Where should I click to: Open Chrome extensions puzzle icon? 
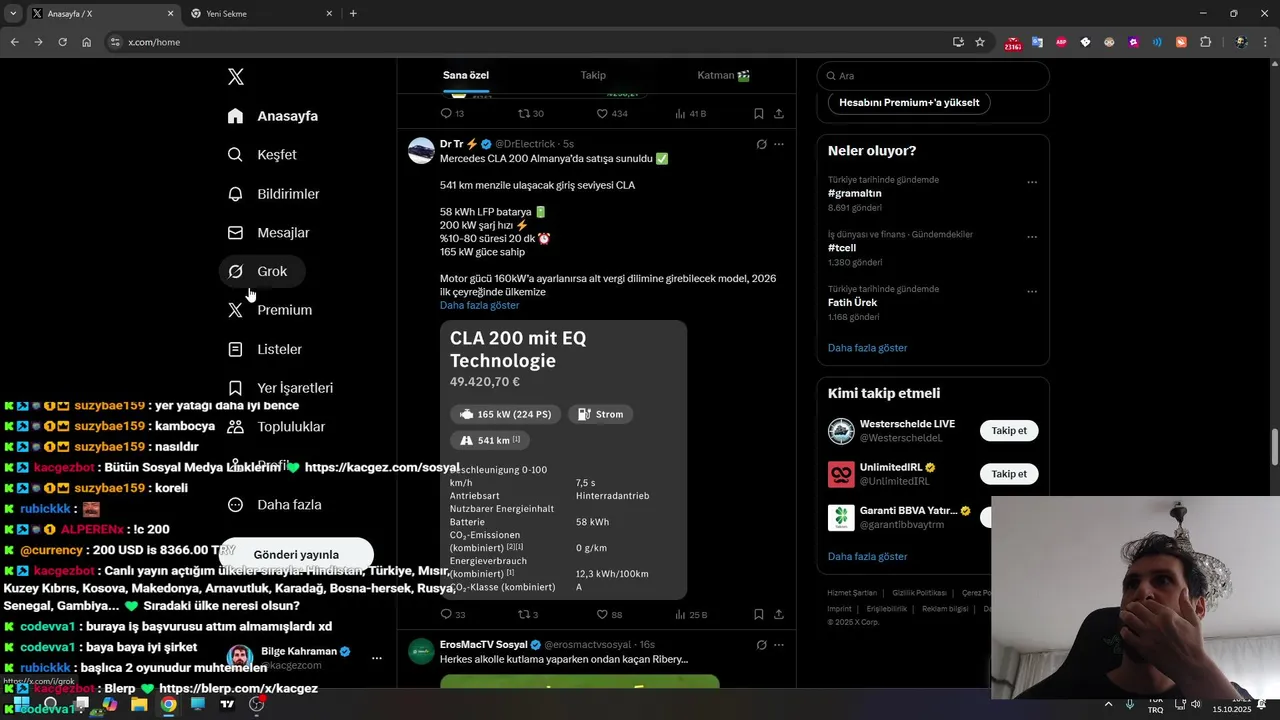1205,42
